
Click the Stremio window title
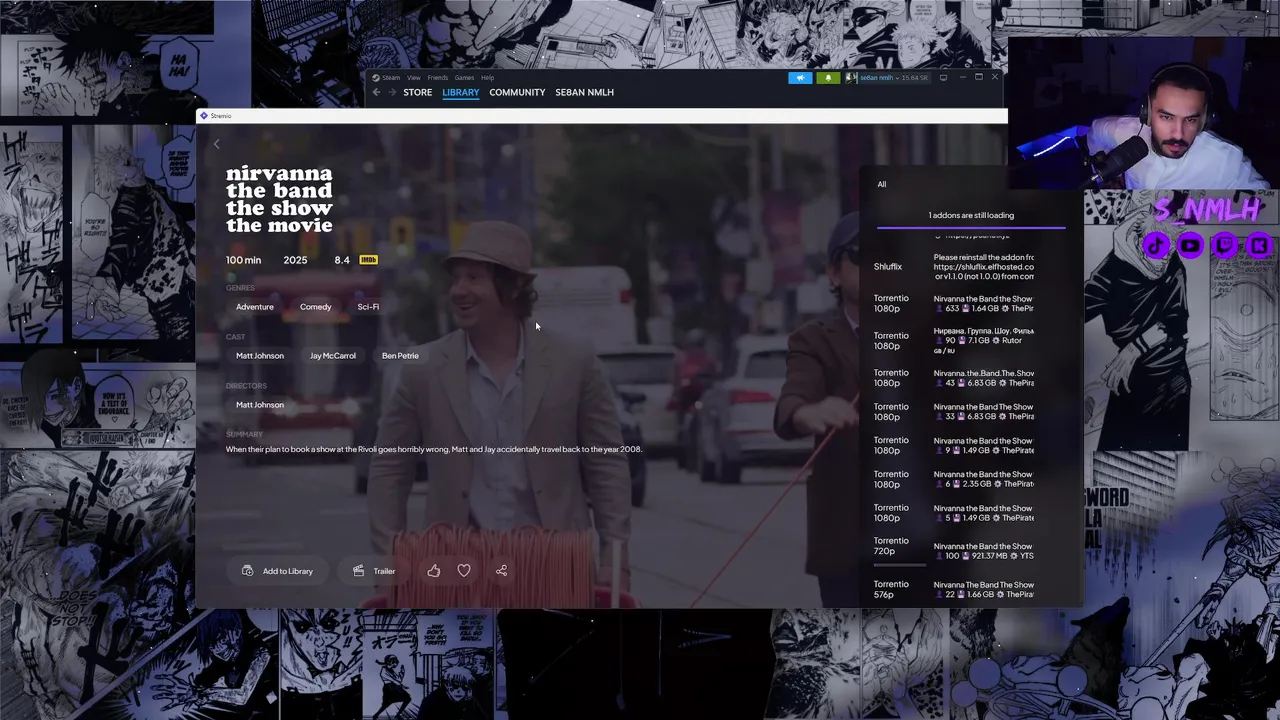tap(221, 116)
